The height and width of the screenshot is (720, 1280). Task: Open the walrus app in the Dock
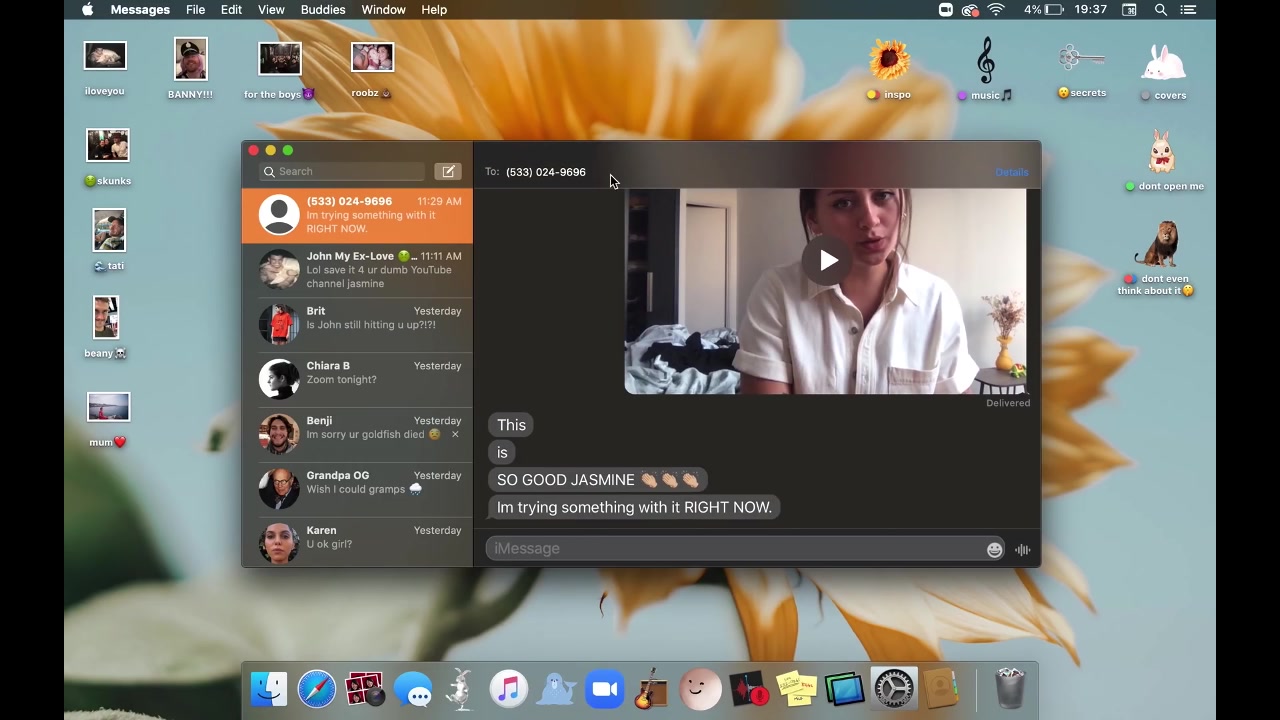556,689
